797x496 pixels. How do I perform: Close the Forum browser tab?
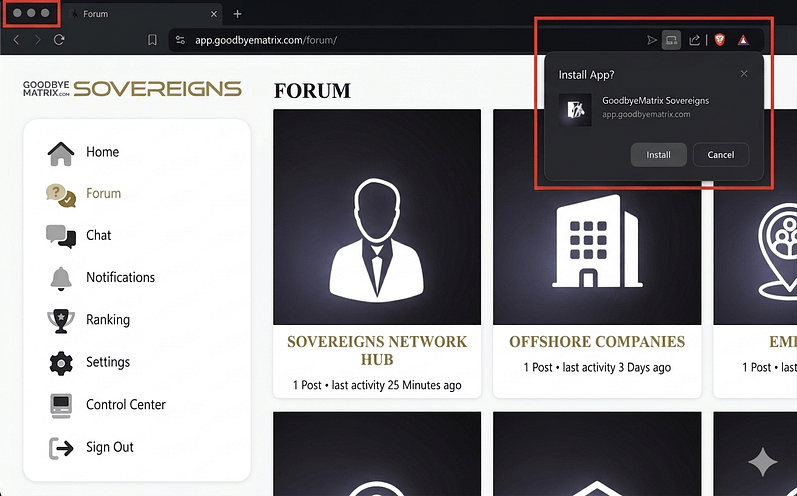(x=214, y=14)
